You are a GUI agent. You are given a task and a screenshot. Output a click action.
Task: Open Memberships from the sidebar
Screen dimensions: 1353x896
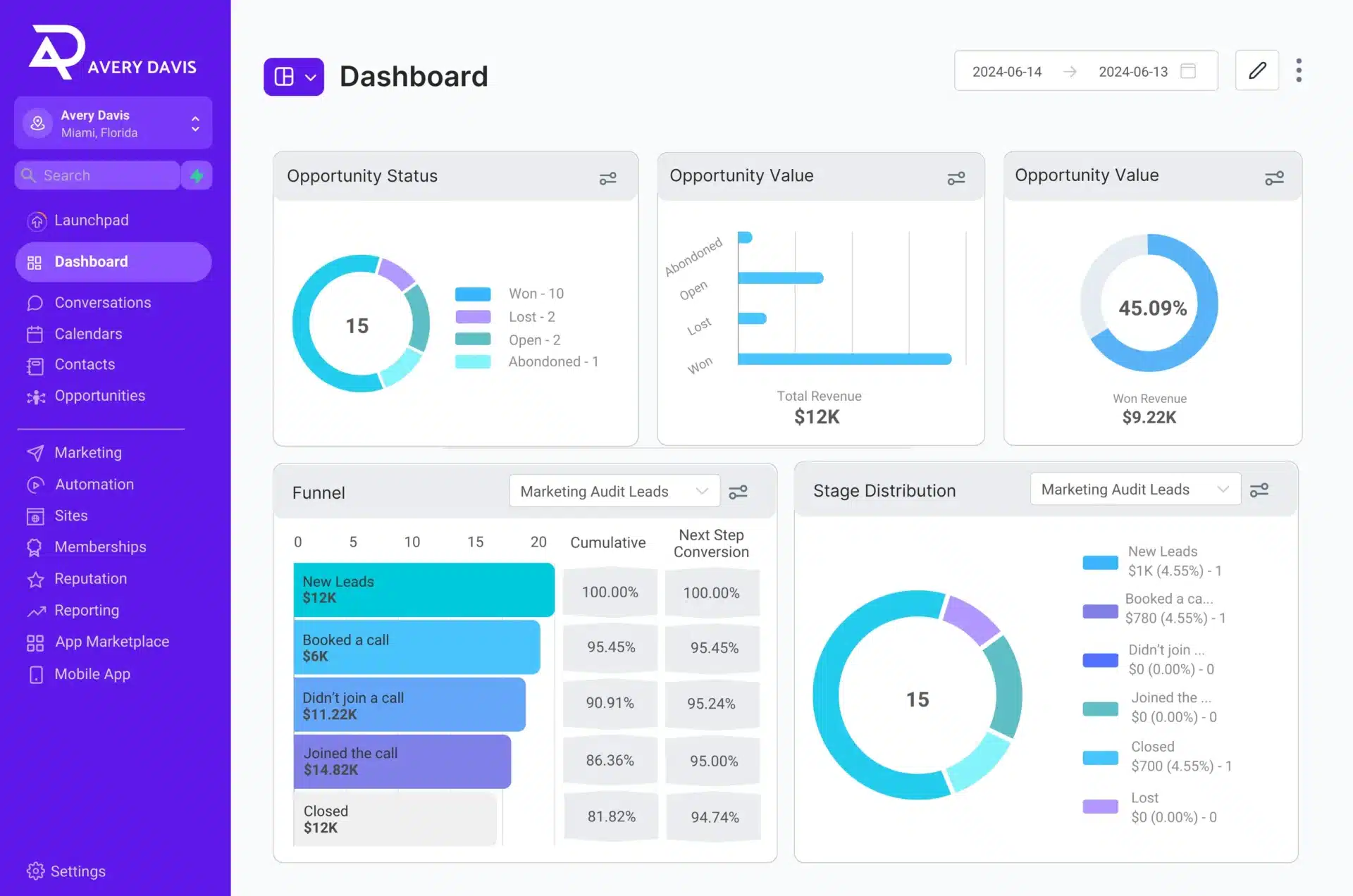(101, 547)
